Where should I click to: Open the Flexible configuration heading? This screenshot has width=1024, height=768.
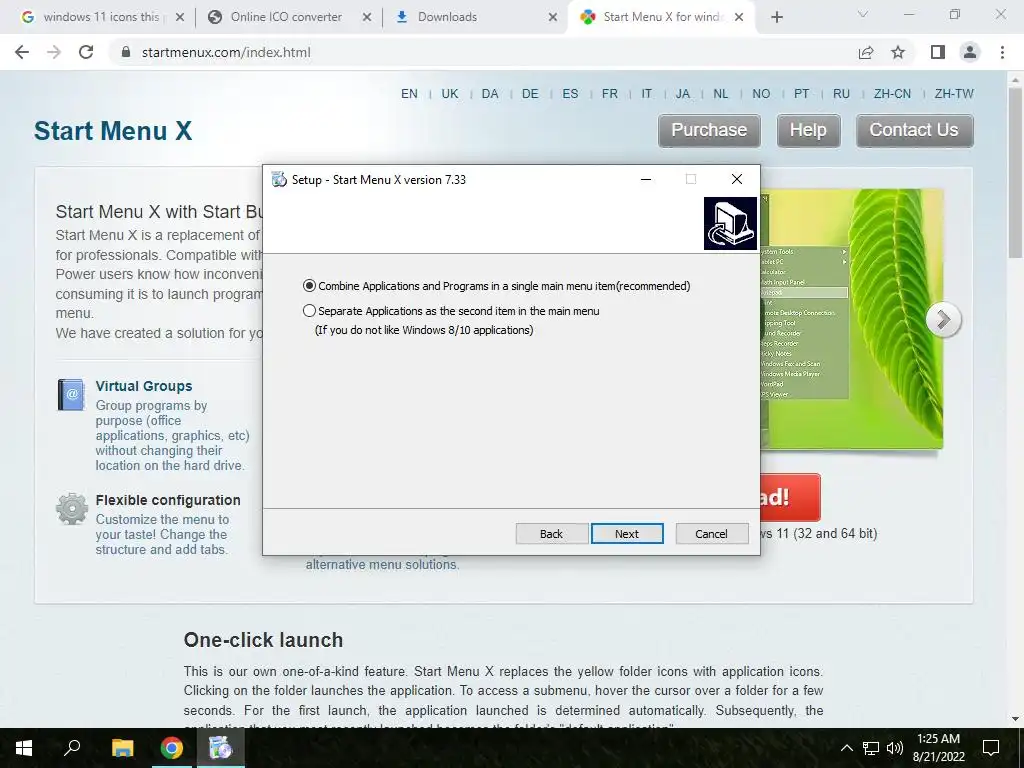[168, 500]
